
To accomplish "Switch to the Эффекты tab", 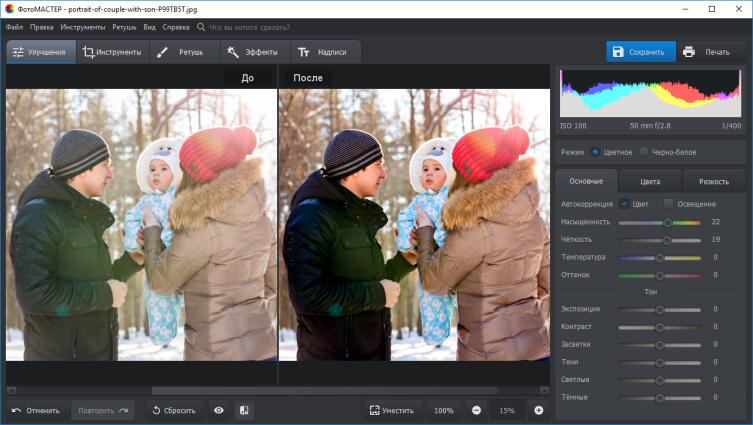I will tap(253, 52).
